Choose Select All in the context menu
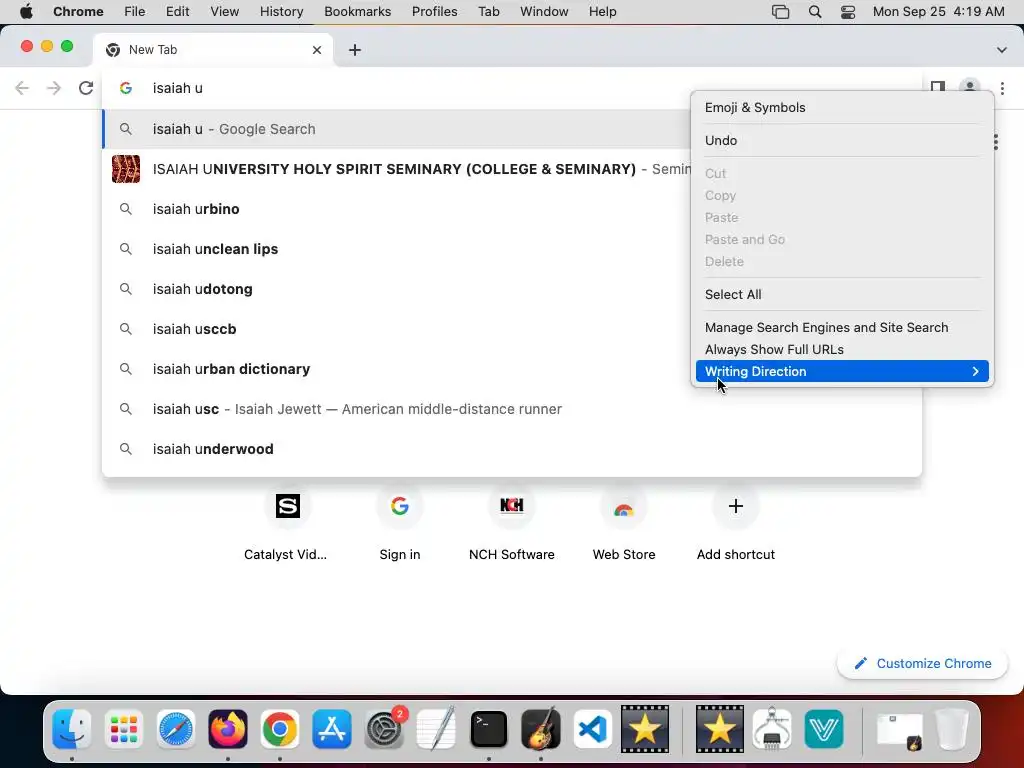The height and width of the screenshot is (768, 1024). click(x=842, y=295)
